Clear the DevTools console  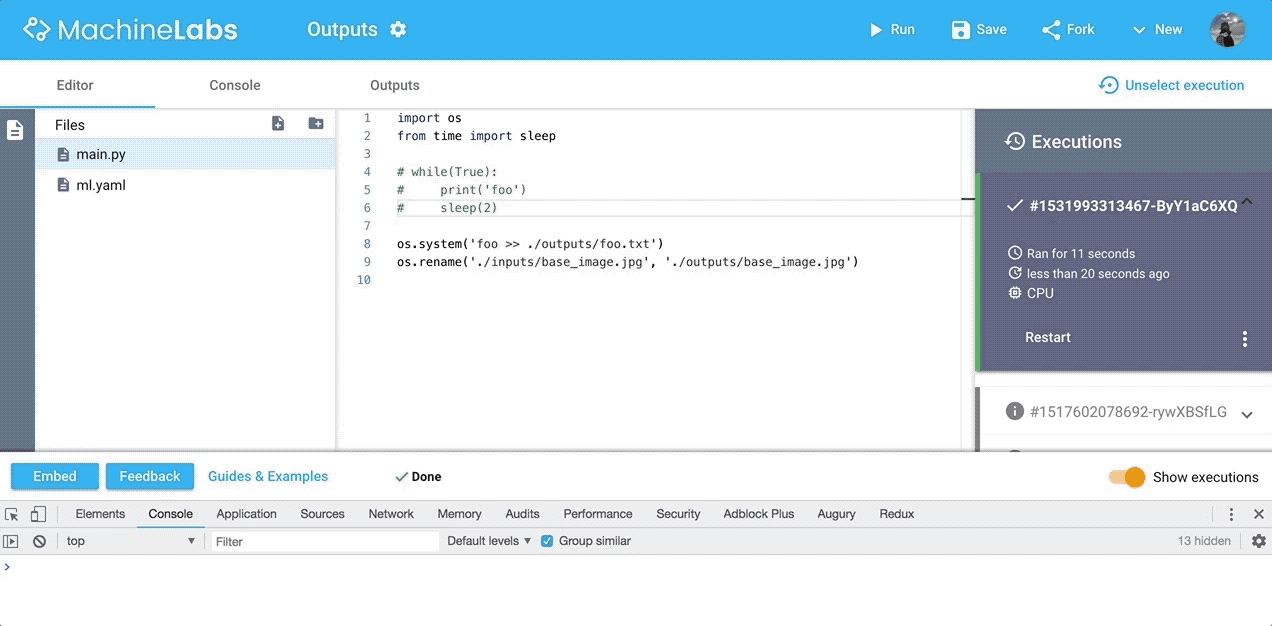38,540
